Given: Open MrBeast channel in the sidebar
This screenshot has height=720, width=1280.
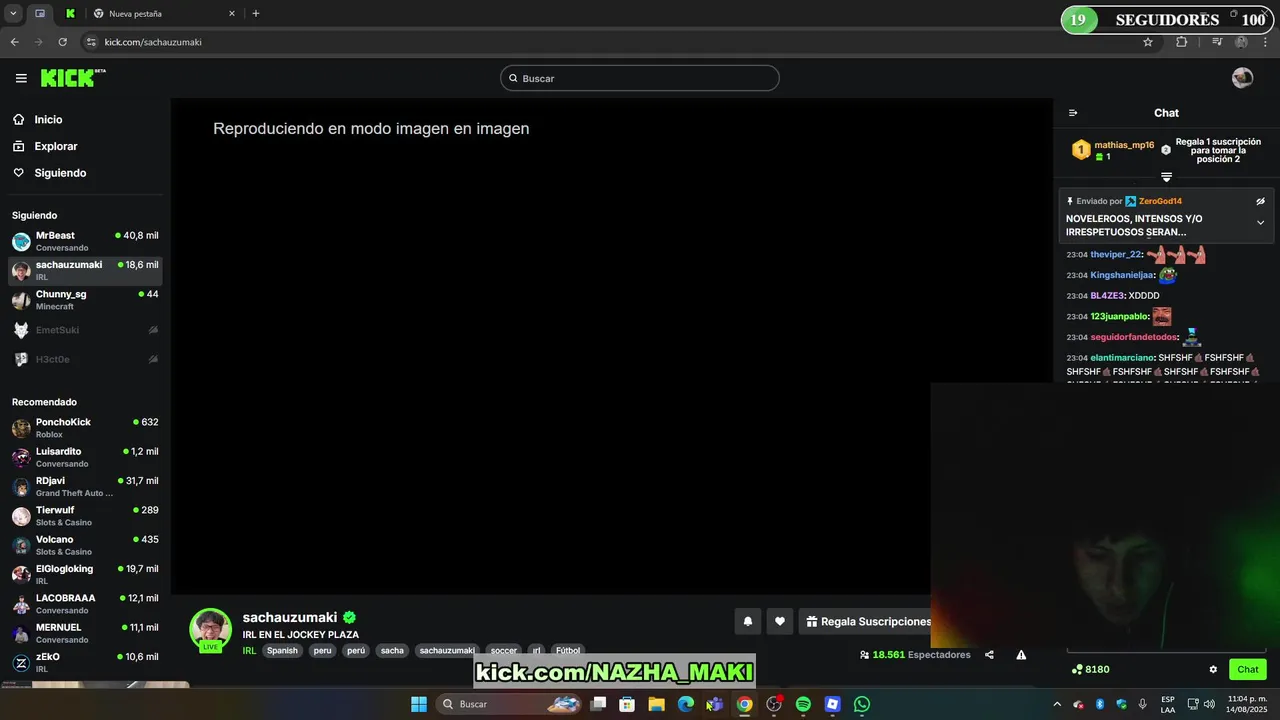Looking at the screenshot, I should [x=85, y=241].
